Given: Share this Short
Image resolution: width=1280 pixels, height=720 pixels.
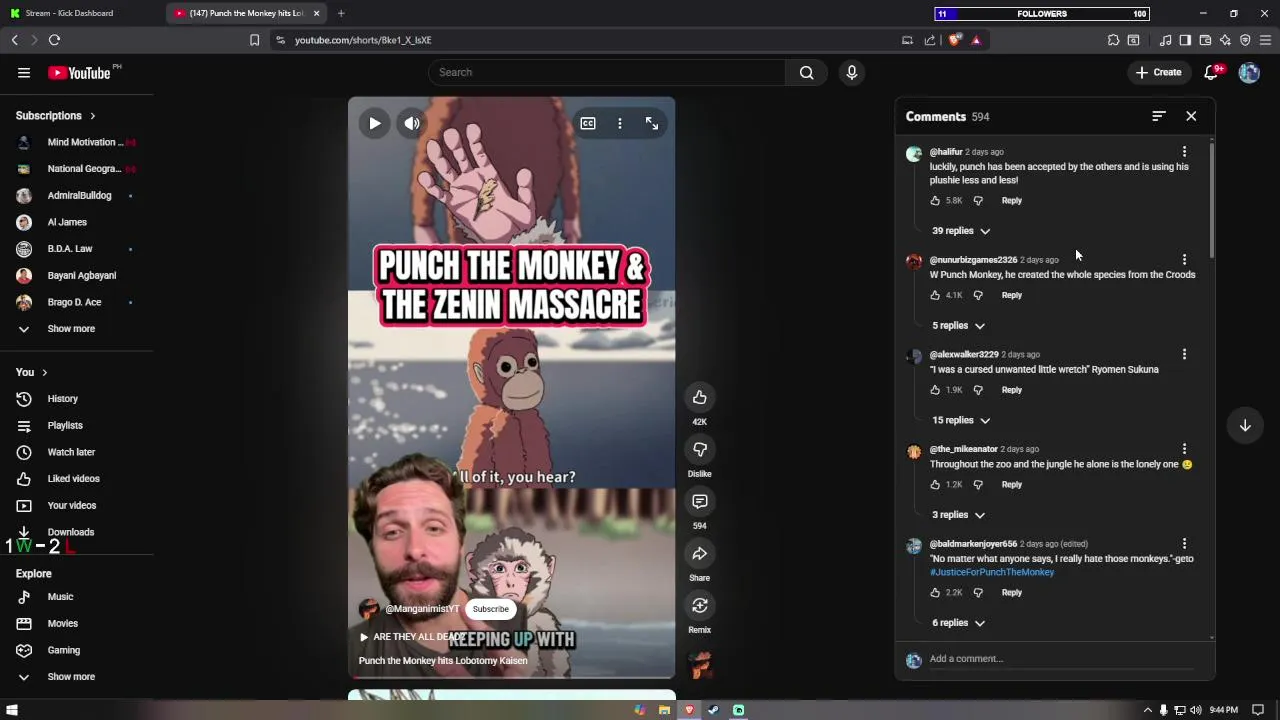Looking at the screenshot, I should tap(700, 554).
